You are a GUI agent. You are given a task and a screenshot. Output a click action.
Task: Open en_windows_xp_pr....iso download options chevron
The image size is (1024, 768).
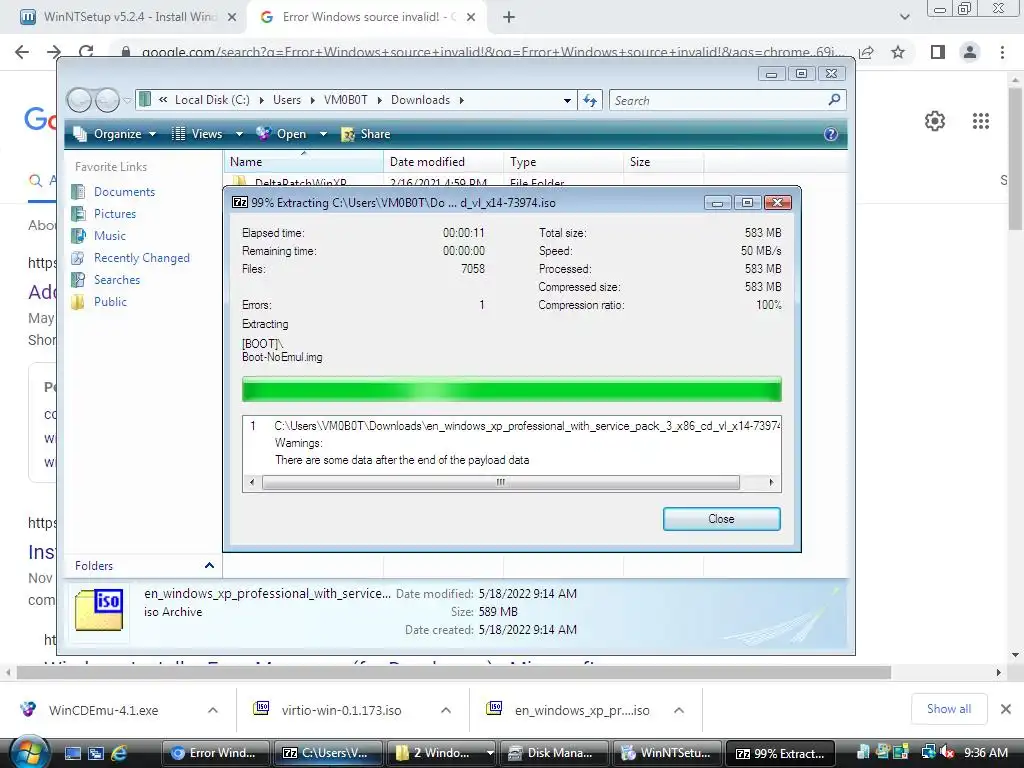pos(679,710)
